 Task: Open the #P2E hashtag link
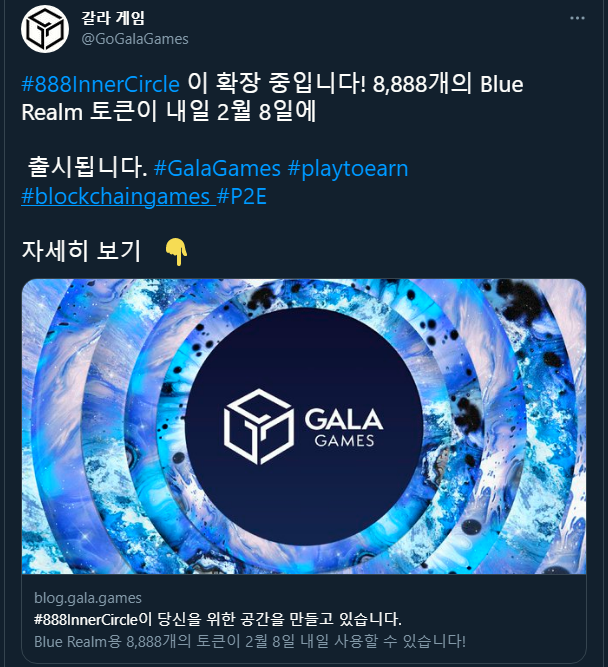point(242,196)
